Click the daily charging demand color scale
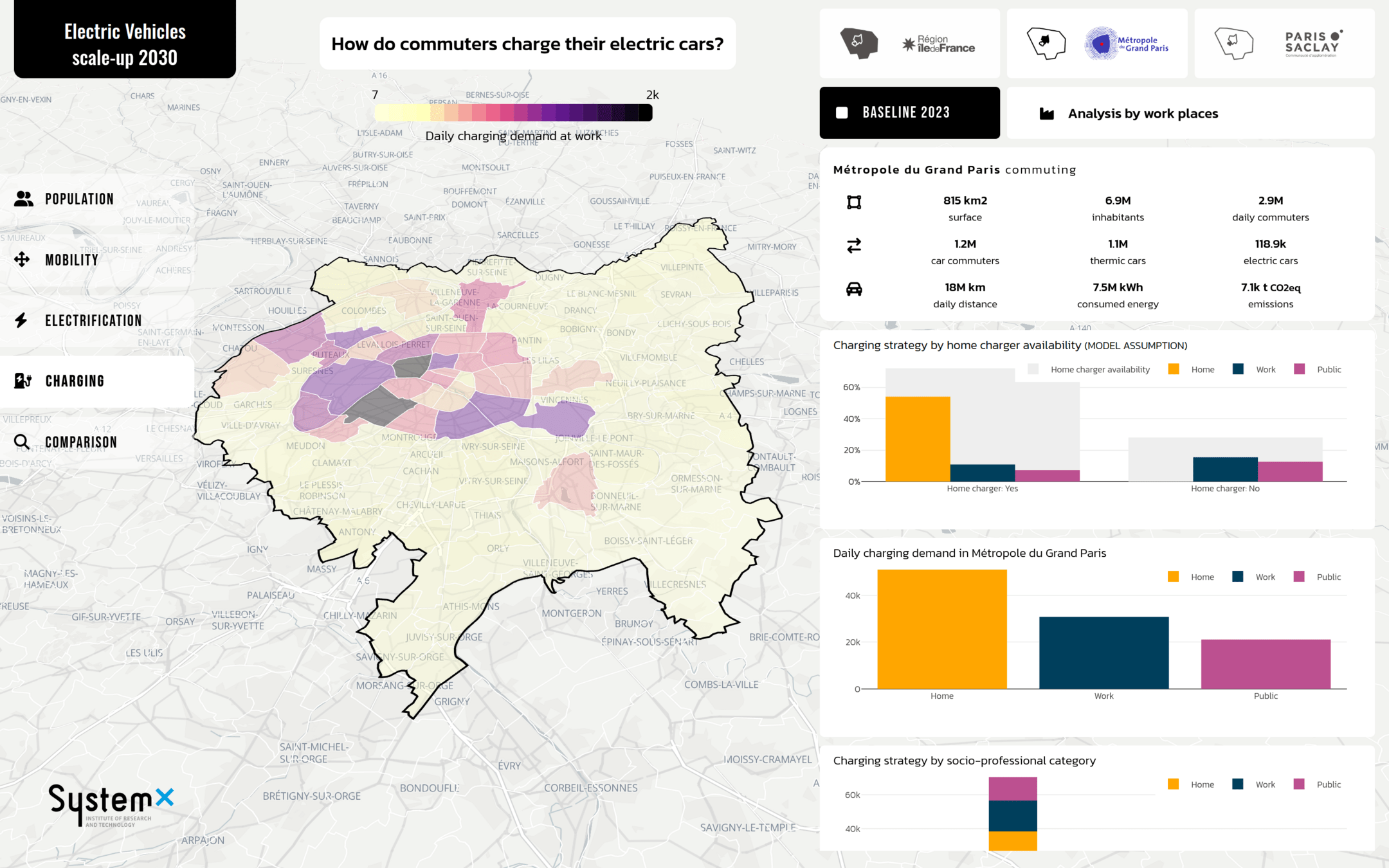The image size is (1389, 868). [x=513, y=113]
